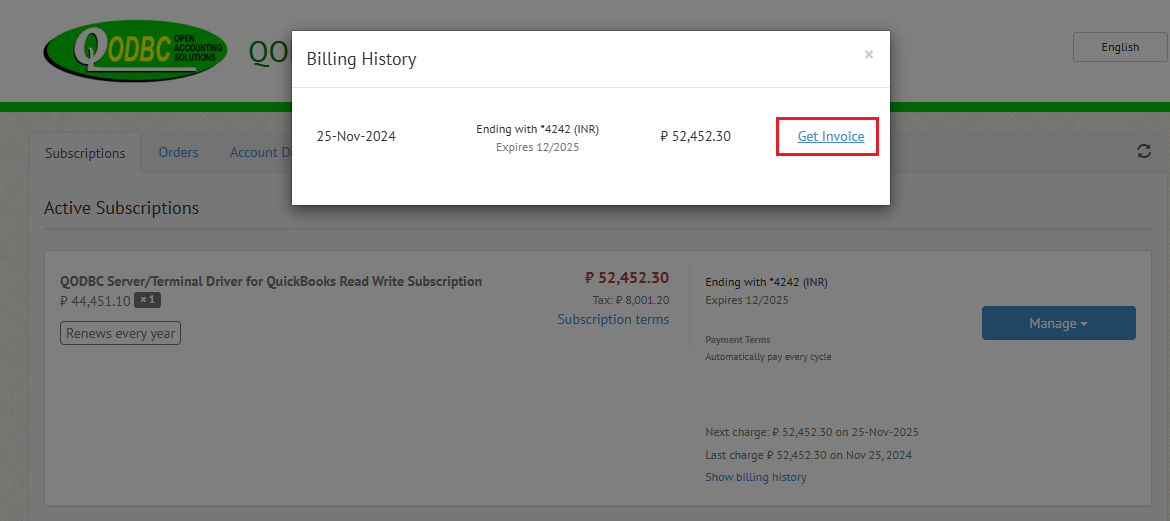The image size is (1170, 521).
Task: Close the Billing History dialog
Action: 869,54
